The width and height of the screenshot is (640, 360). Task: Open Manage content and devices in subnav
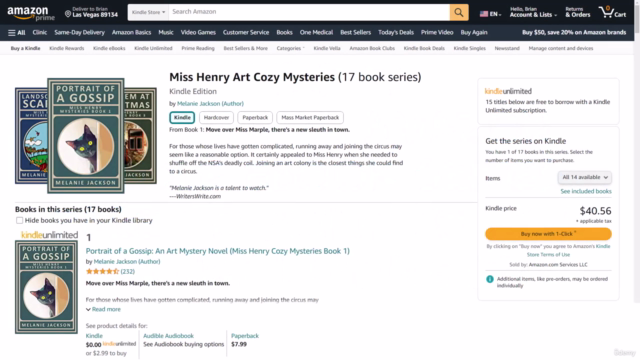(x=561, y=48)
